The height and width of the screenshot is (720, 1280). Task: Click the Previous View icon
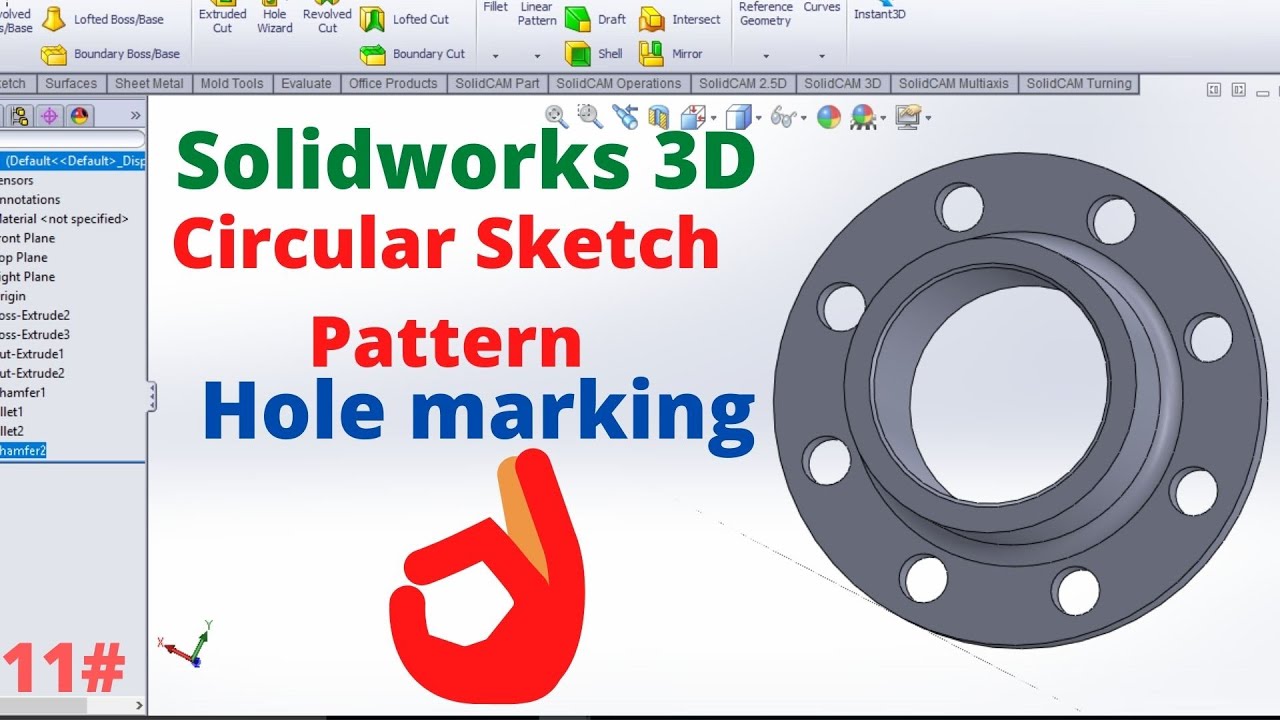[625, 117]
